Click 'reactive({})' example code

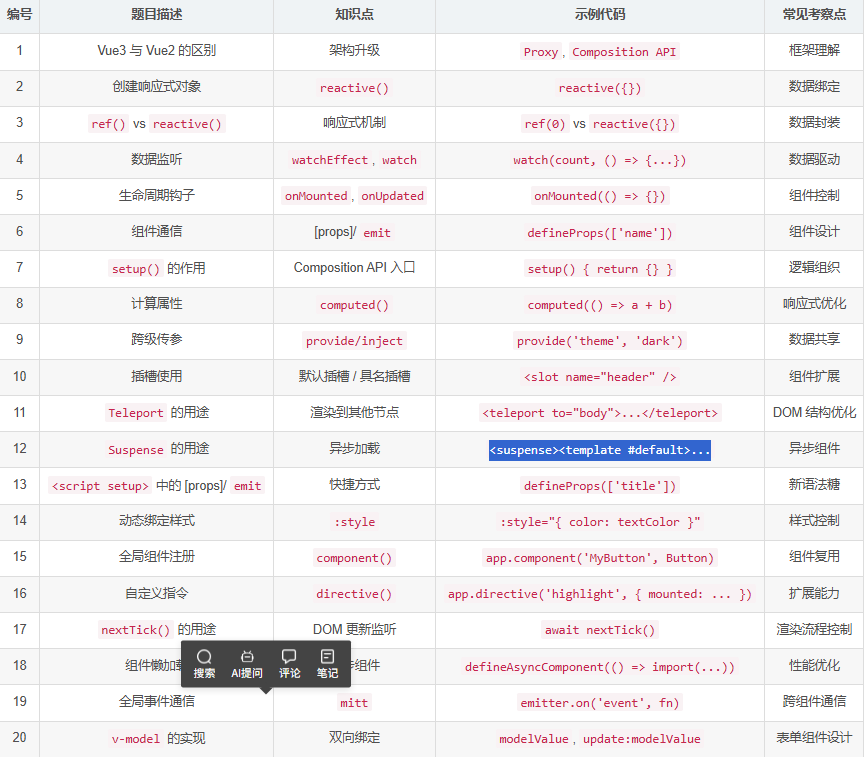[x=600, y=88]
